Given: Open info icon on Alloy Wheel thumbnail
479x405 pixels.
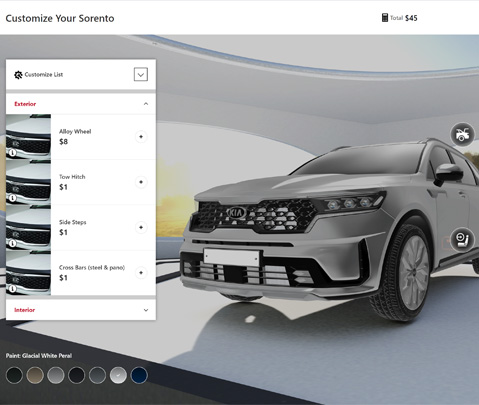Looking at the screenshot, I should (x=12, y=153).
